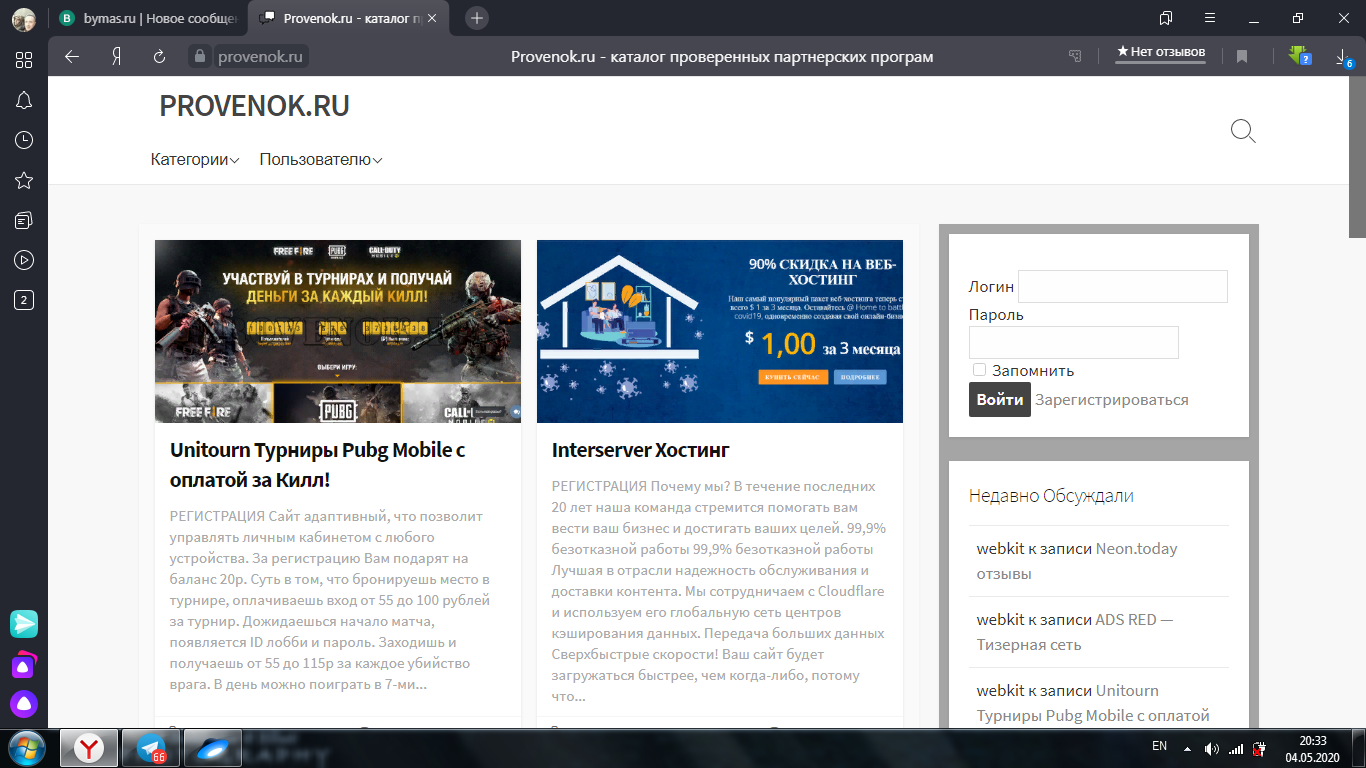Open new tab with plus button
The width and height of the screenshot is (1366, 768).
(477, 18)
